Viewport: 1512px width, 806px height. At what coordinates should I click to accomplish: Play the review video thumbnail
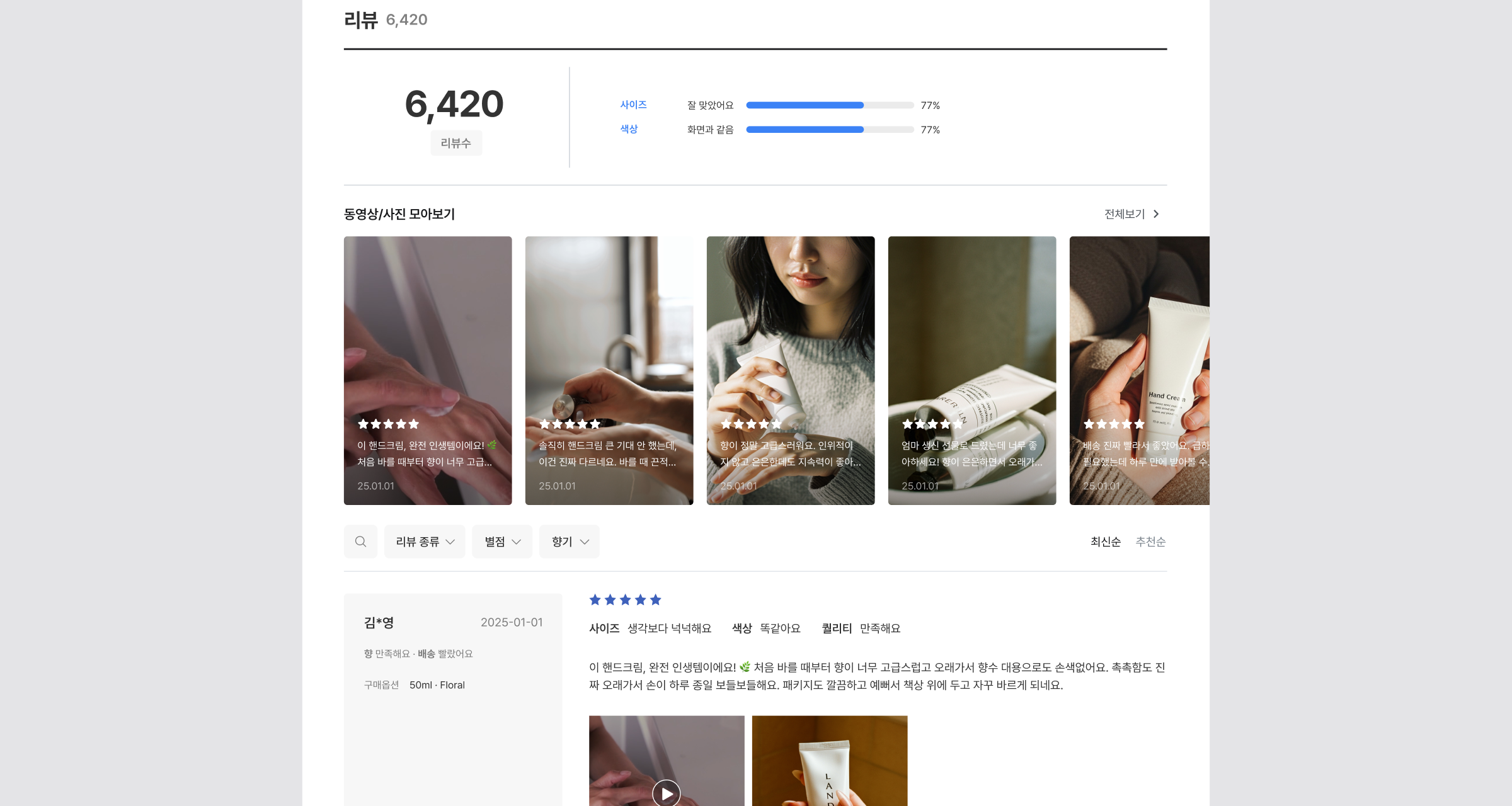pos(666,792)
